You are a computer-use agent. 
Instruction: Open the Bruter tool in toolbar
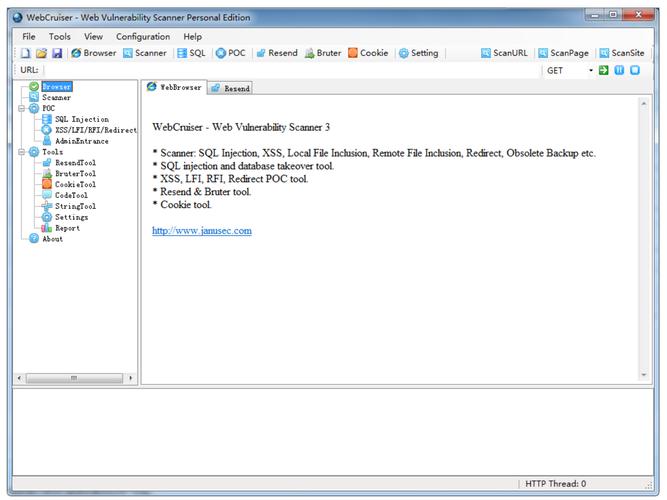(322, 53)
